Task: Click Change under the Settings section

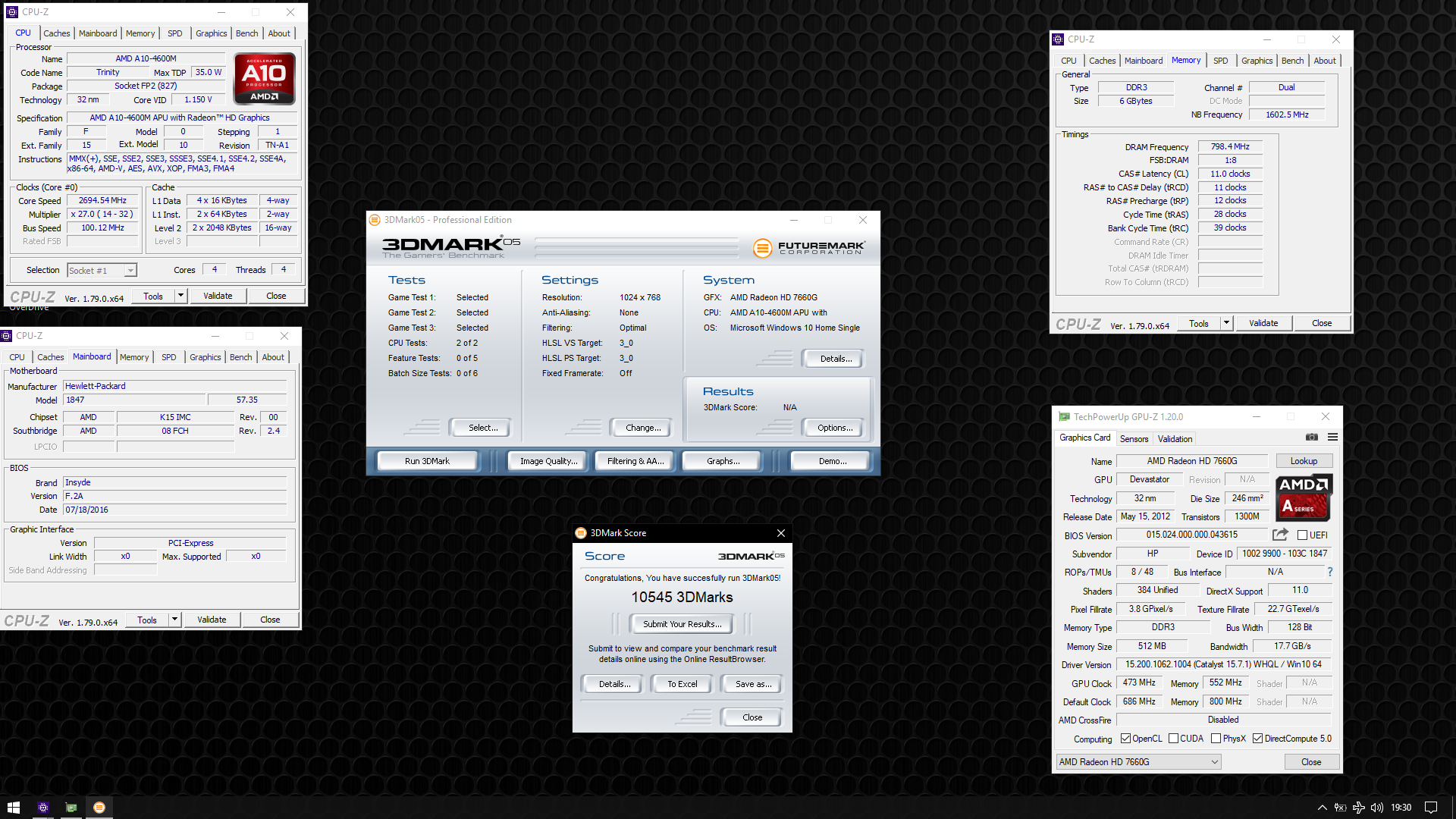Action: [642, 428]
